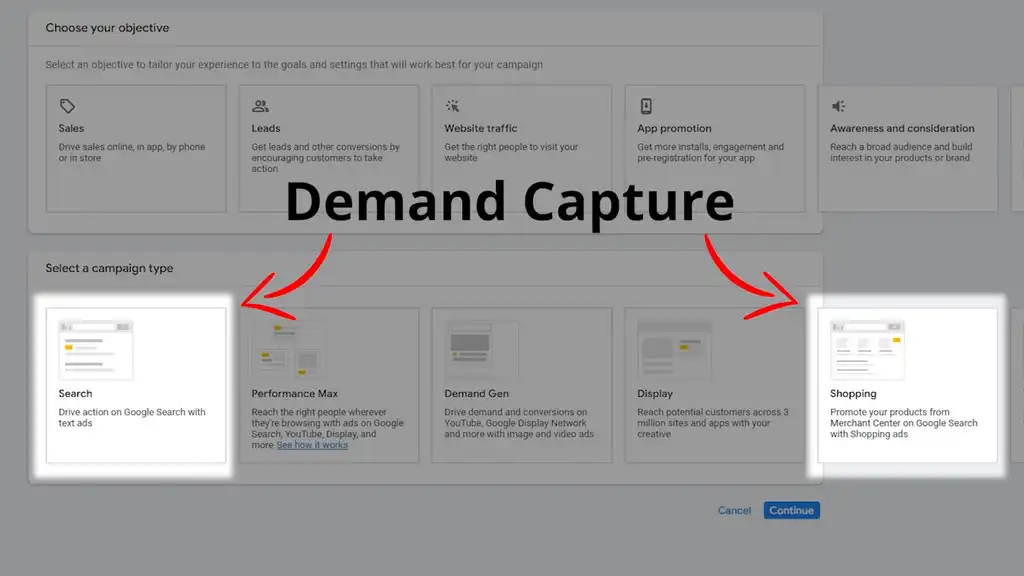Pick the Demand Gen campaign type title
Viewport: 1024px width, 576px height.
(476, 393)
